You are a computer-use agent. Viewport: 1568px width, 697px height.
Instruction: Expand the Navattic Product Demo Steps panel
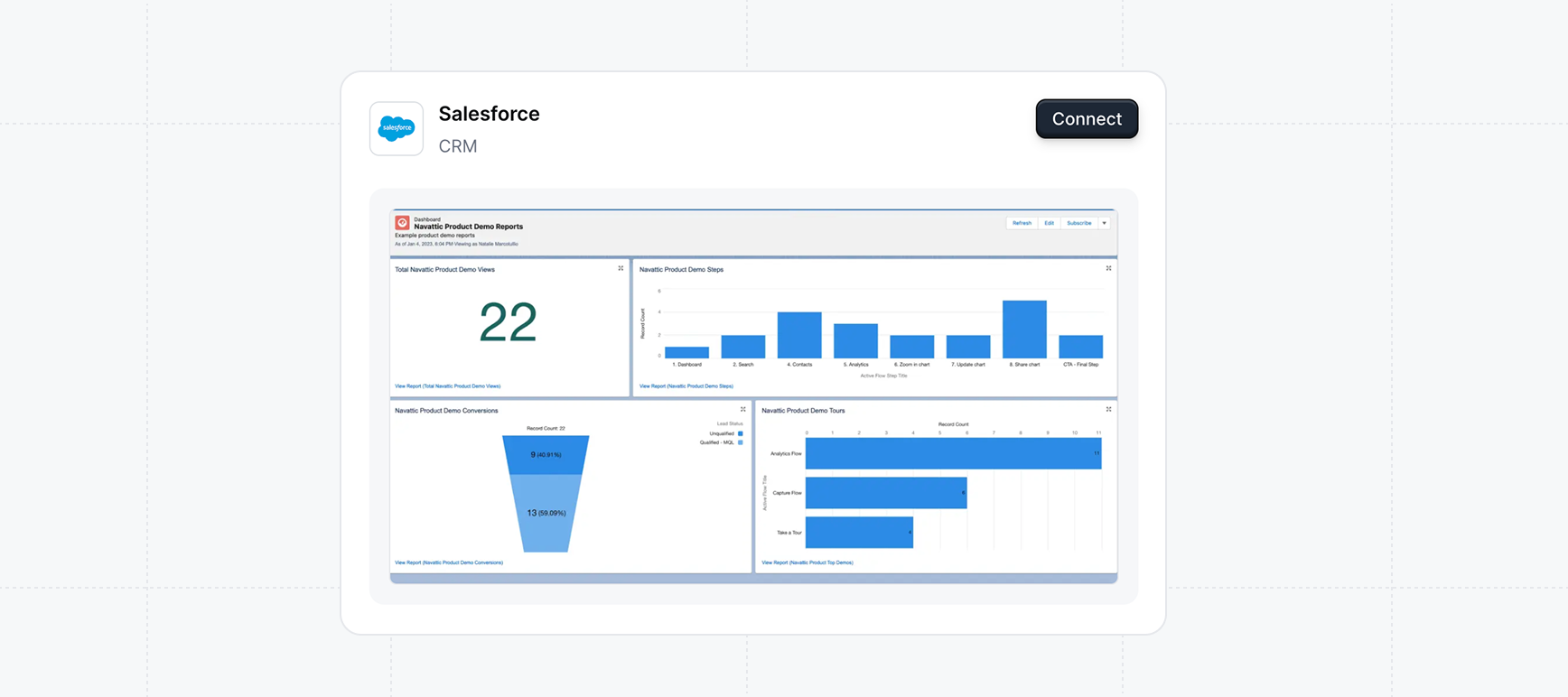(x=1108, y=268)
